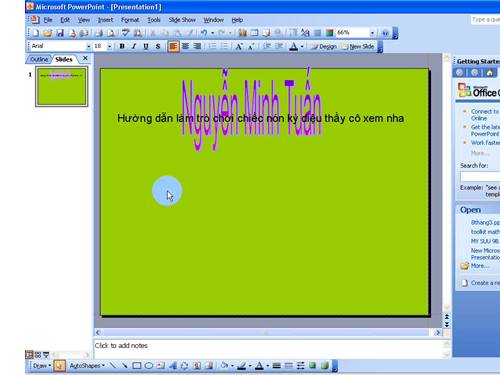This screenshot has width=500, height=375.
Task: Toggle Bold formatting
Action: coord(122,46)
